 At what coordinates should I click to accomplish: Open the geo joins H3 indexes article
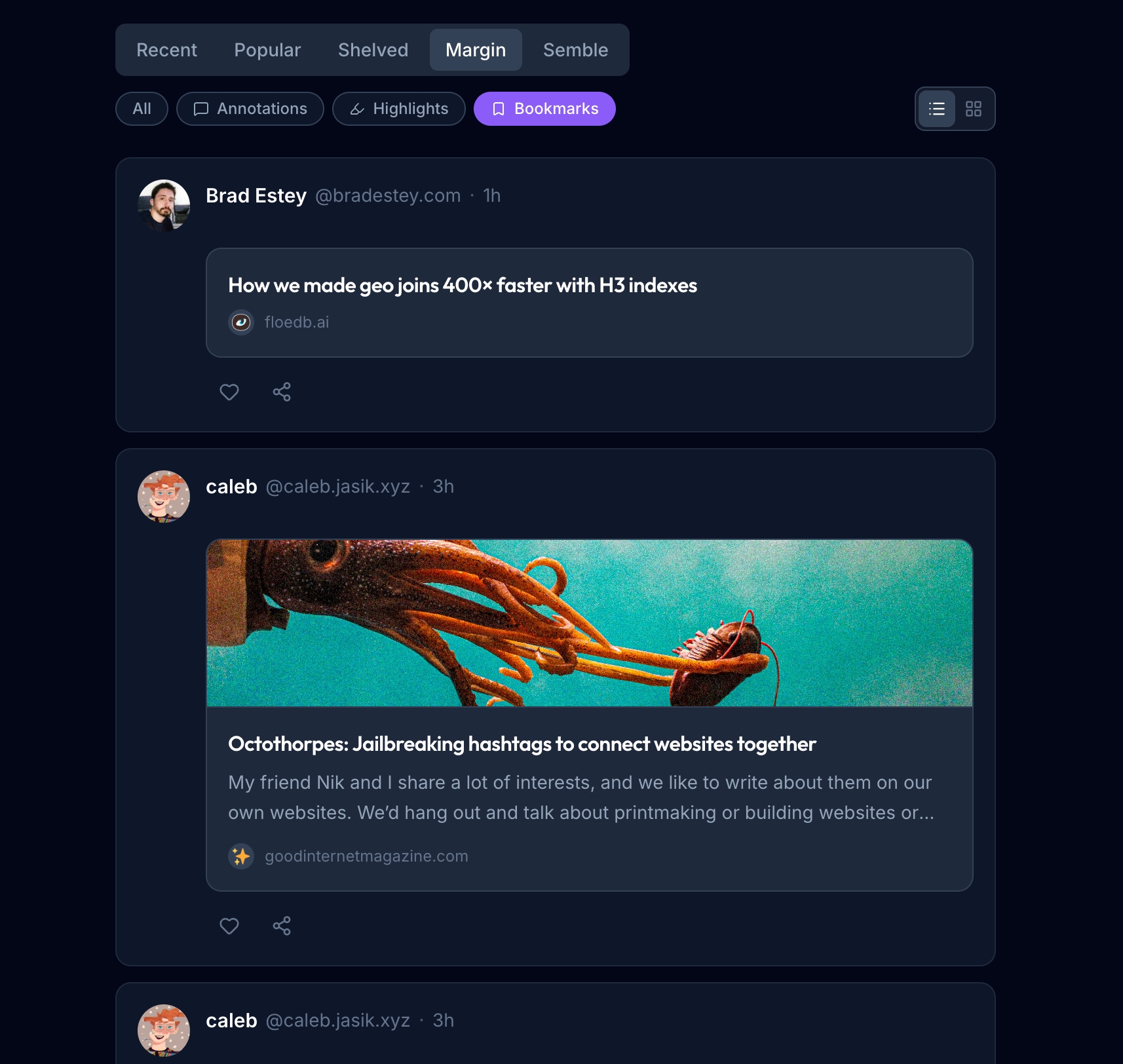tap(463, 286)
